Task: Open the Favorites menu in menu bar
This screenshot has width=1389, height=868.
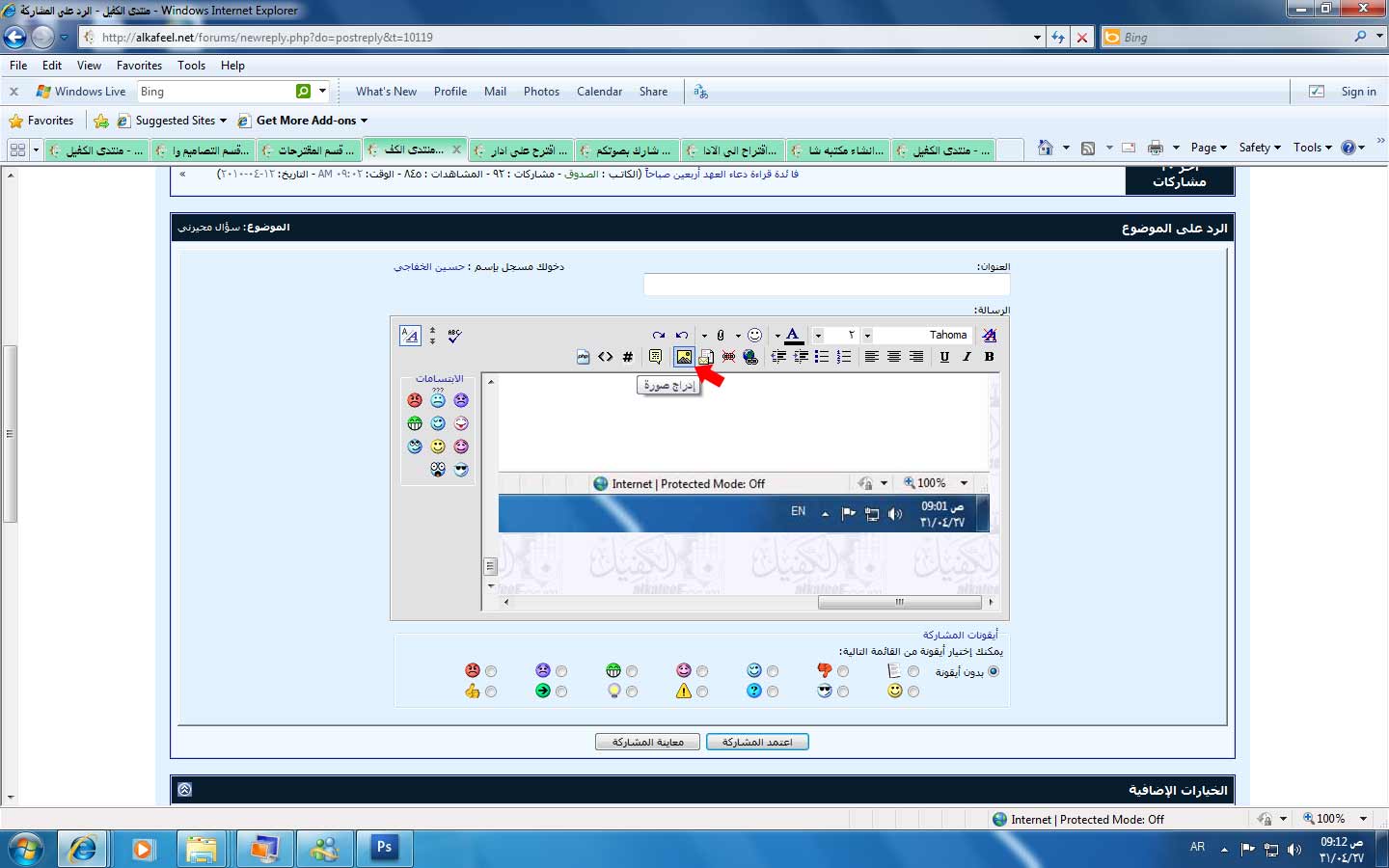Action: (139, 66)
